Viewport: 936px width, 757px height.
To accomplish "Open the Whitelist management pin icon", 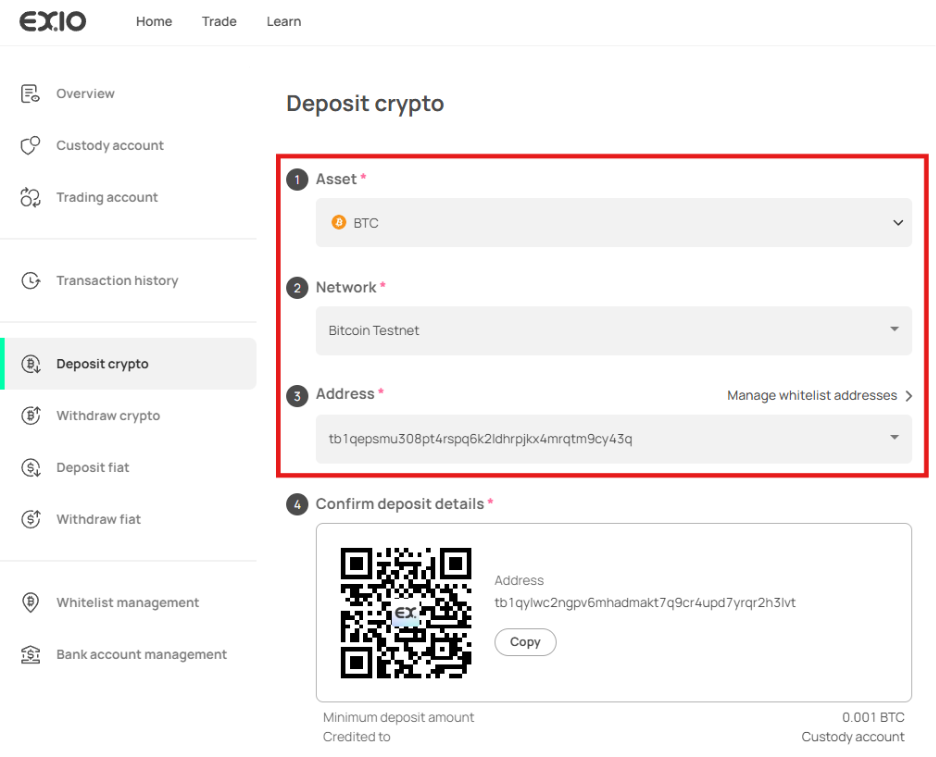I will click(x=30, y=603).
